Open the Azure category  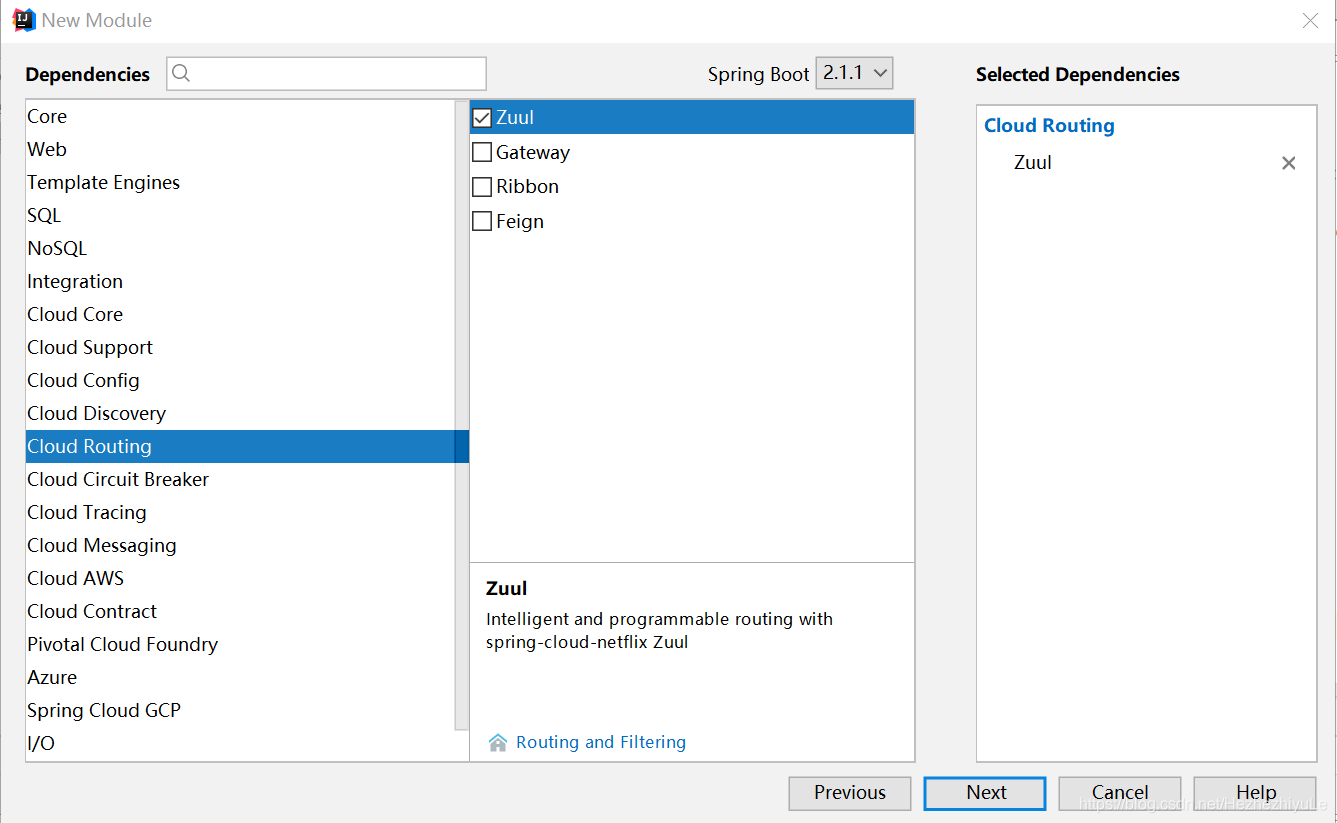tap(240, 678)
